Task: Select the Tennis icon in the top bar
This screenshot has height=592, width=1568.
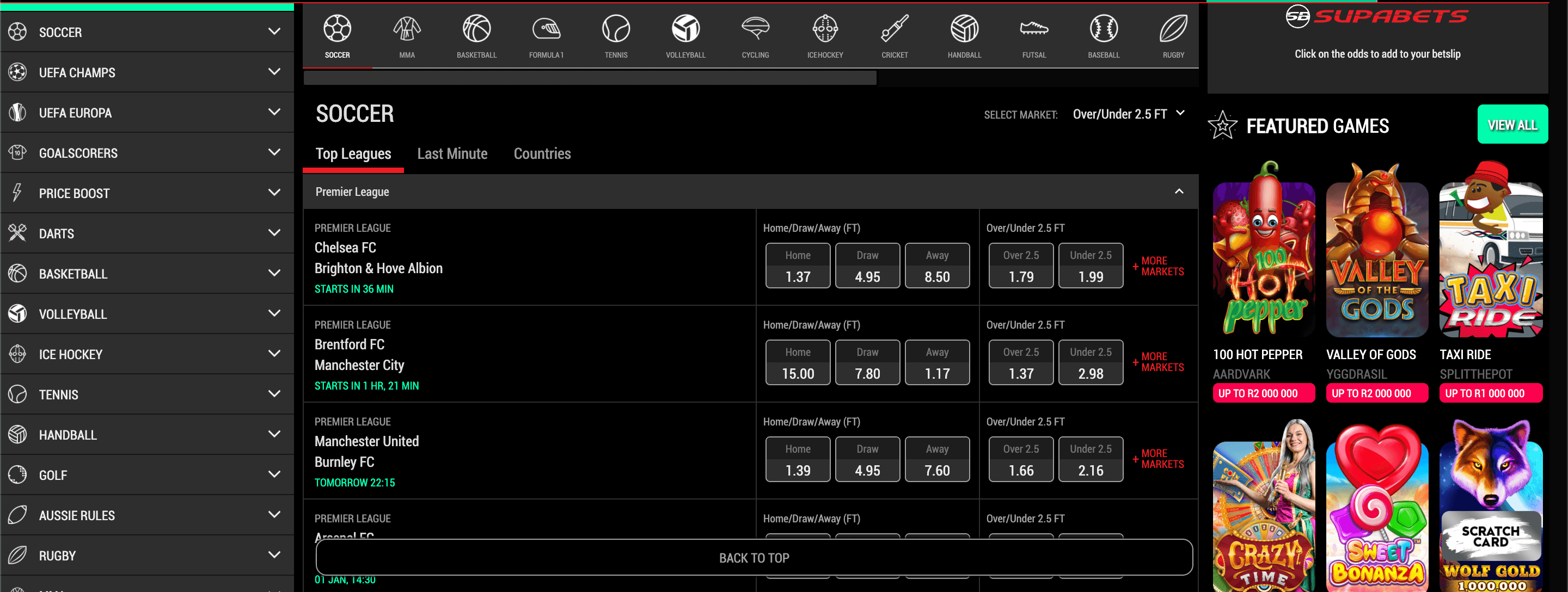Action: pyautogui.click(x=616, y=29)
